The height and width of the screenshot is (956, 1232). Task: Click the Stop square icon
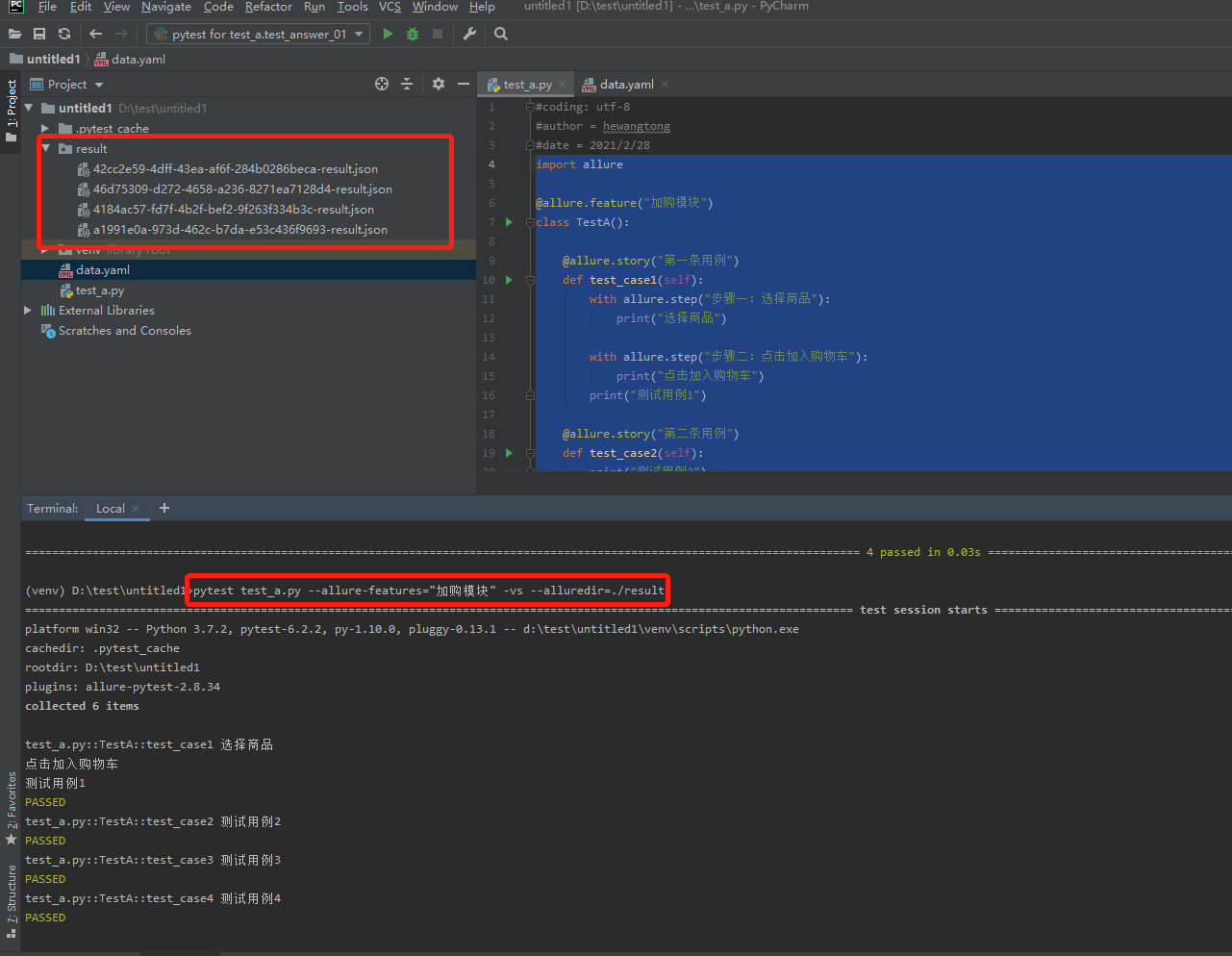pyautogui.click(x=438, y=34)
